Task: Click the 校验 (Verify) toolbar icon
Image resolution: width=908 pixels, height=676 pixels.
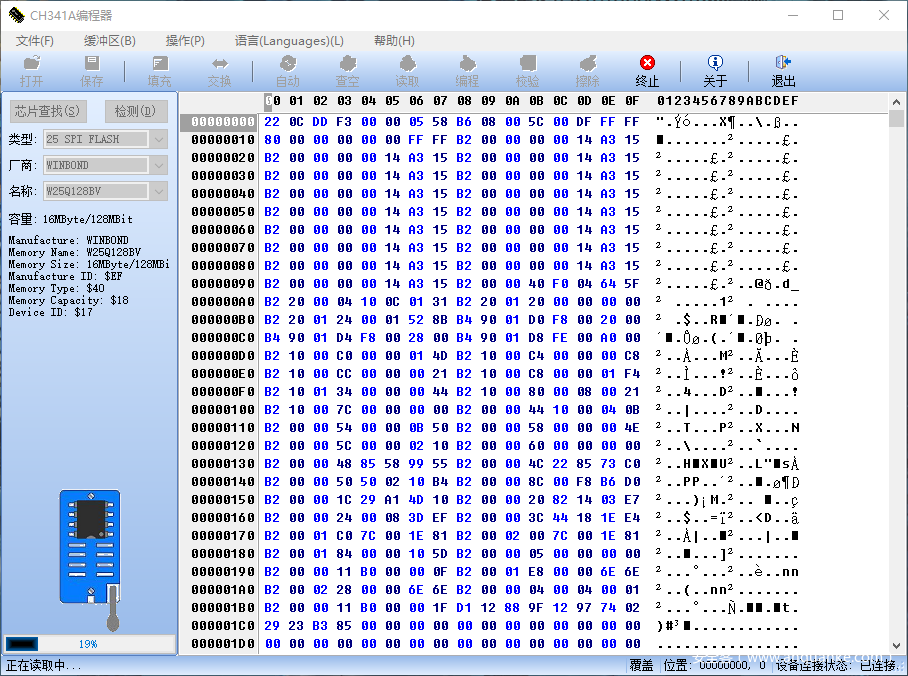Action: pos(527,64)
